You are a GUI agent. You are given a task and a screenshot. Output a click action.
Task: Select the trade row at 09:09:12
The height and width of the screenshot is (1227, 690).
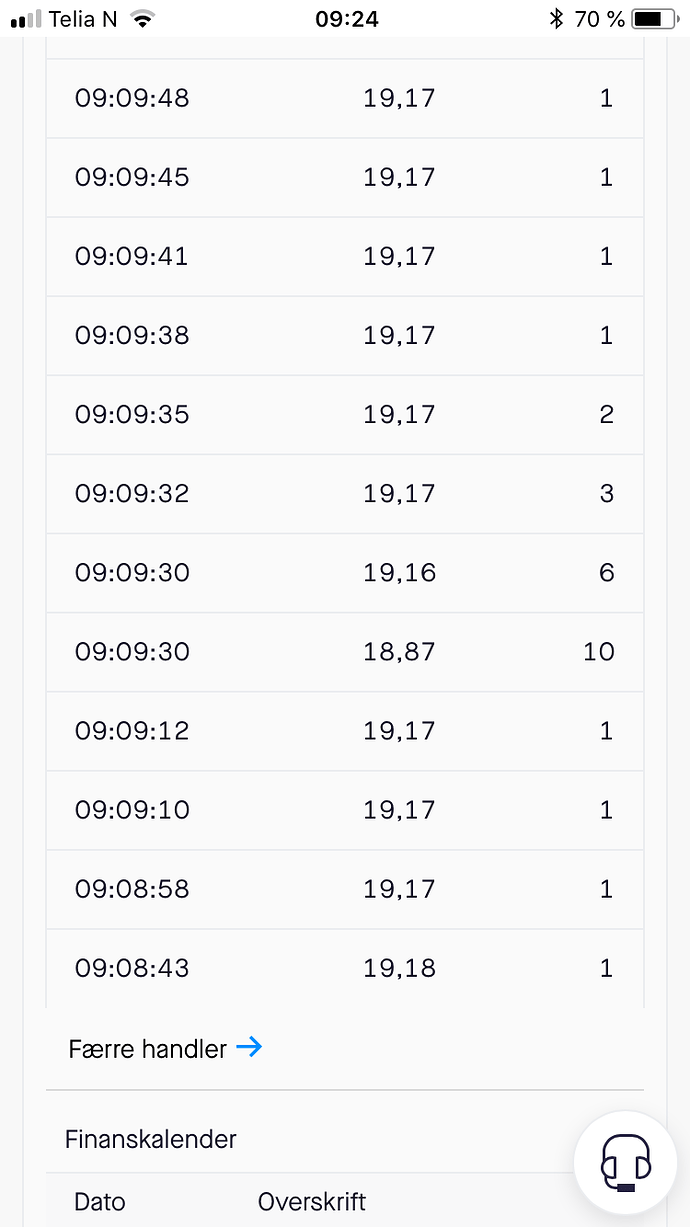tap(345, 731)
